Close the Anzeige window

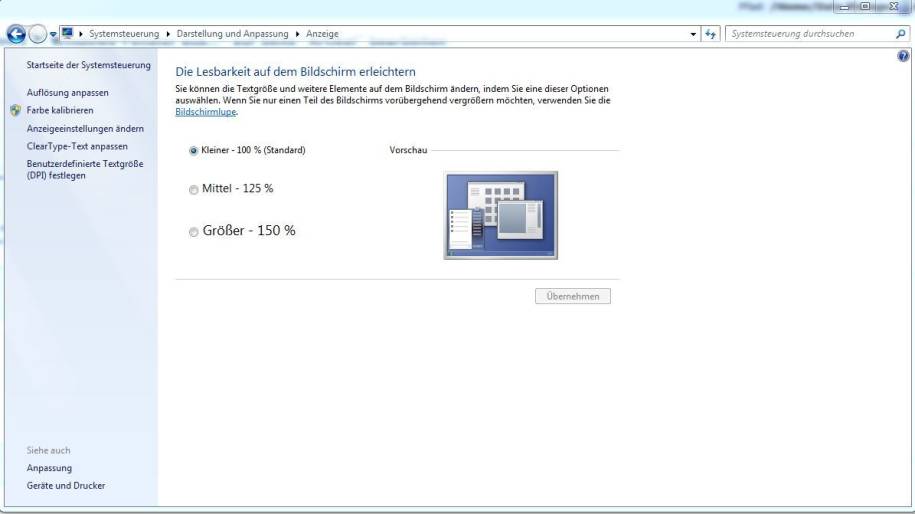[x=894, y=6]
